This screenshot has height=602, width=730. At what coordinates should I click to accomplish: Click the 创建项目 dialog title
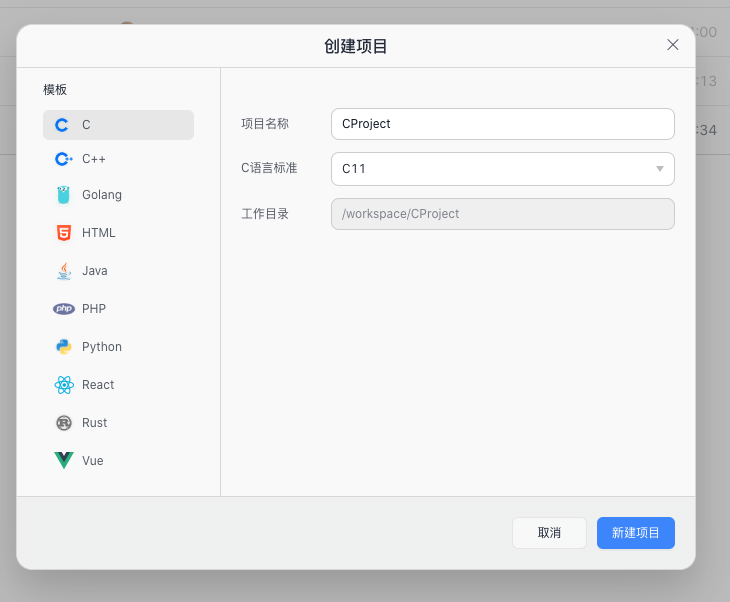pyautogui.click(x=356, y=46)
